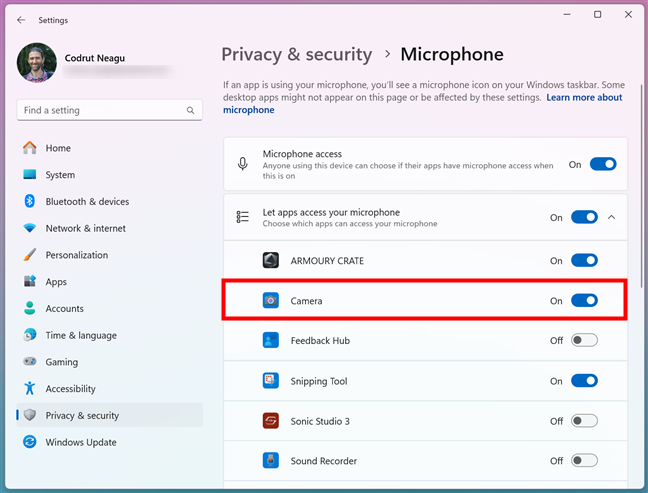Image resolution: width=648 pixels, height=493 pixels.
Task: Click the Codrut Neagu account name
Action: tap(95, 58)
